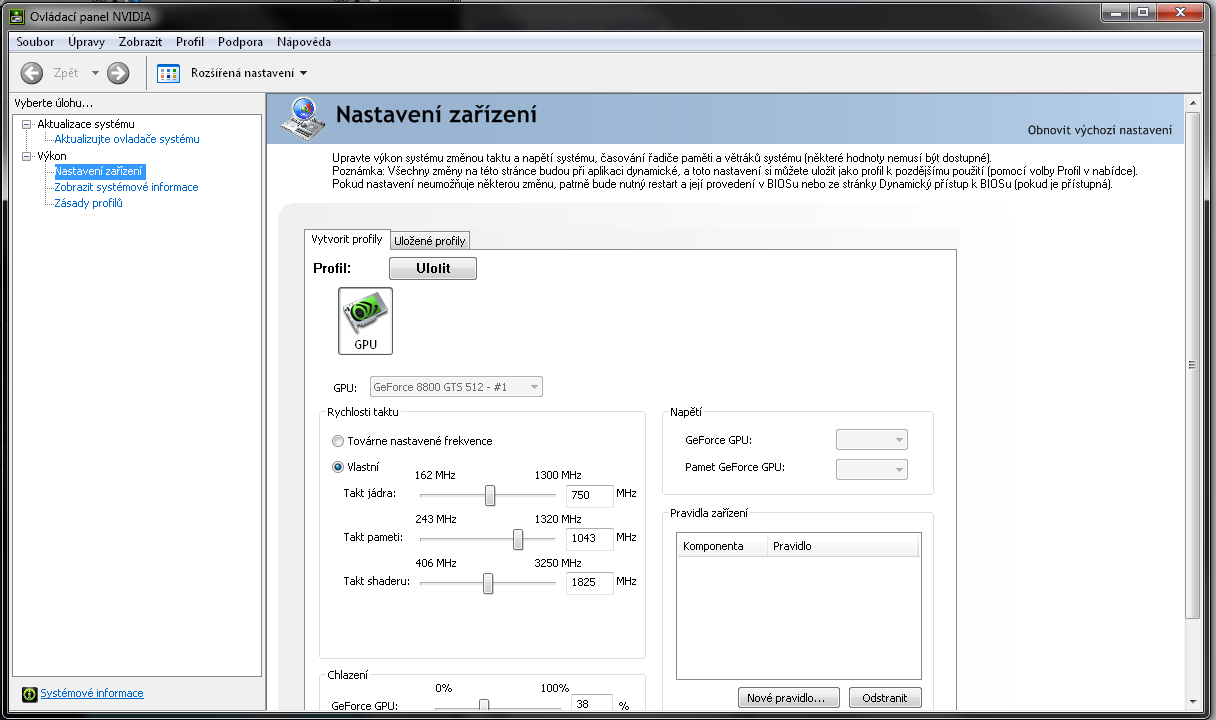The height and width of the screenshot is (720, 1216).
Task: Click the NVIDIA system information icon
Action: pyautogui.click(x=30, y=694)
